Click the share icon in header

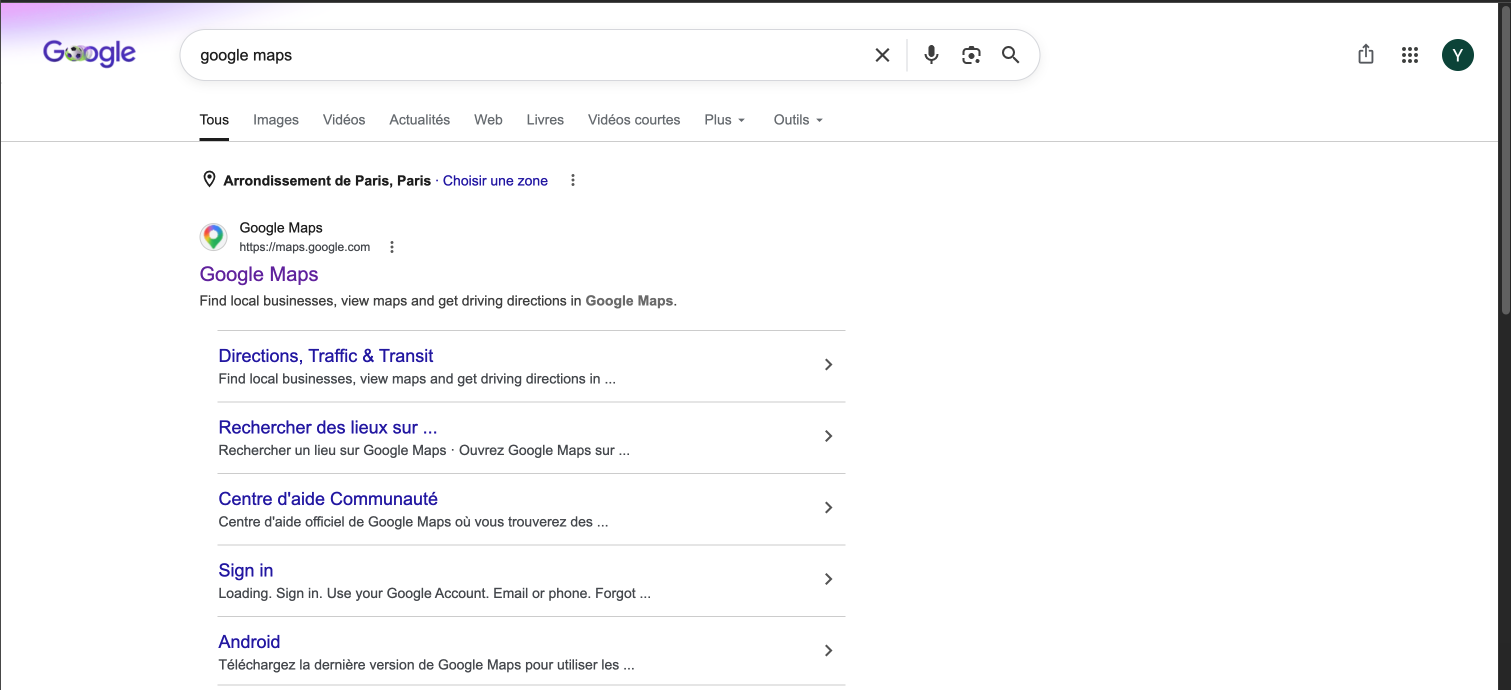pos(1366,55)
